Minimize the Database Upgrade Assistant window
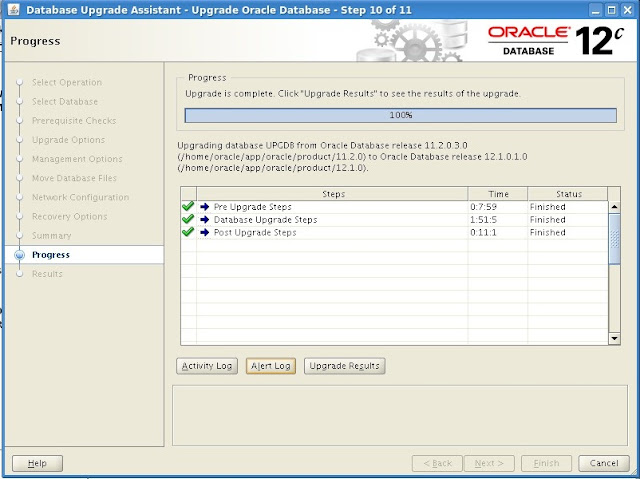Image resolution: width=640 pixels, height=479 pixels. [x=596, y=10]
